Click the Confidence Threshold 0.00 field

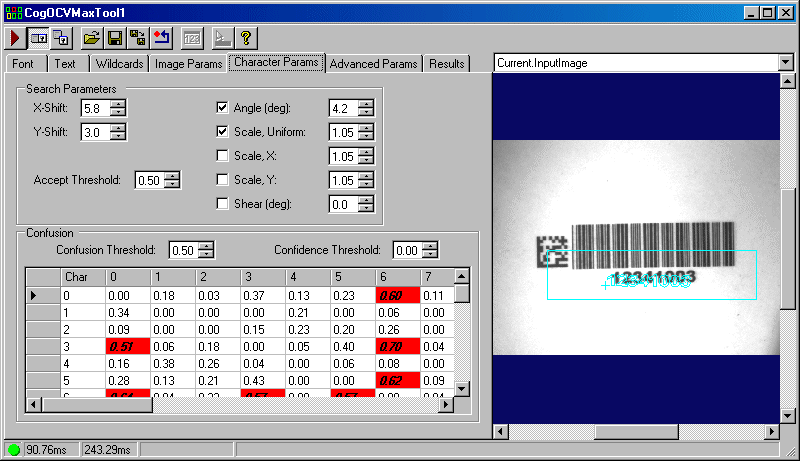coord(408,250)
